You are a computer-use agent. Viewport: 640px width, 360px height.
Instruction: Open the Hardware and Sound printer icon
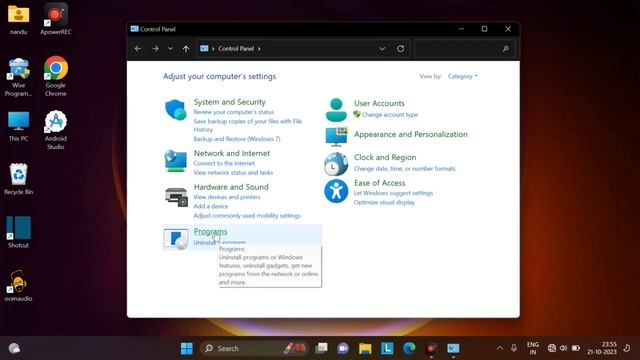176,197
